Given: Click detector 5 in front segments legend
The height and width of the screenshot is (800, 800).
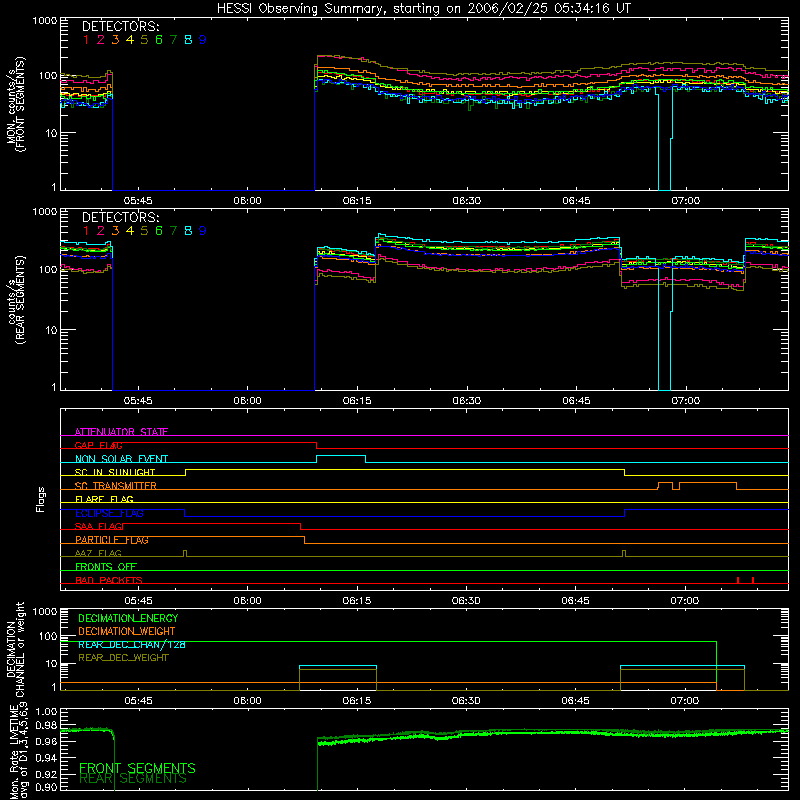Looking at the screenshot, I should pyautogui.click(x=144, y=40).
